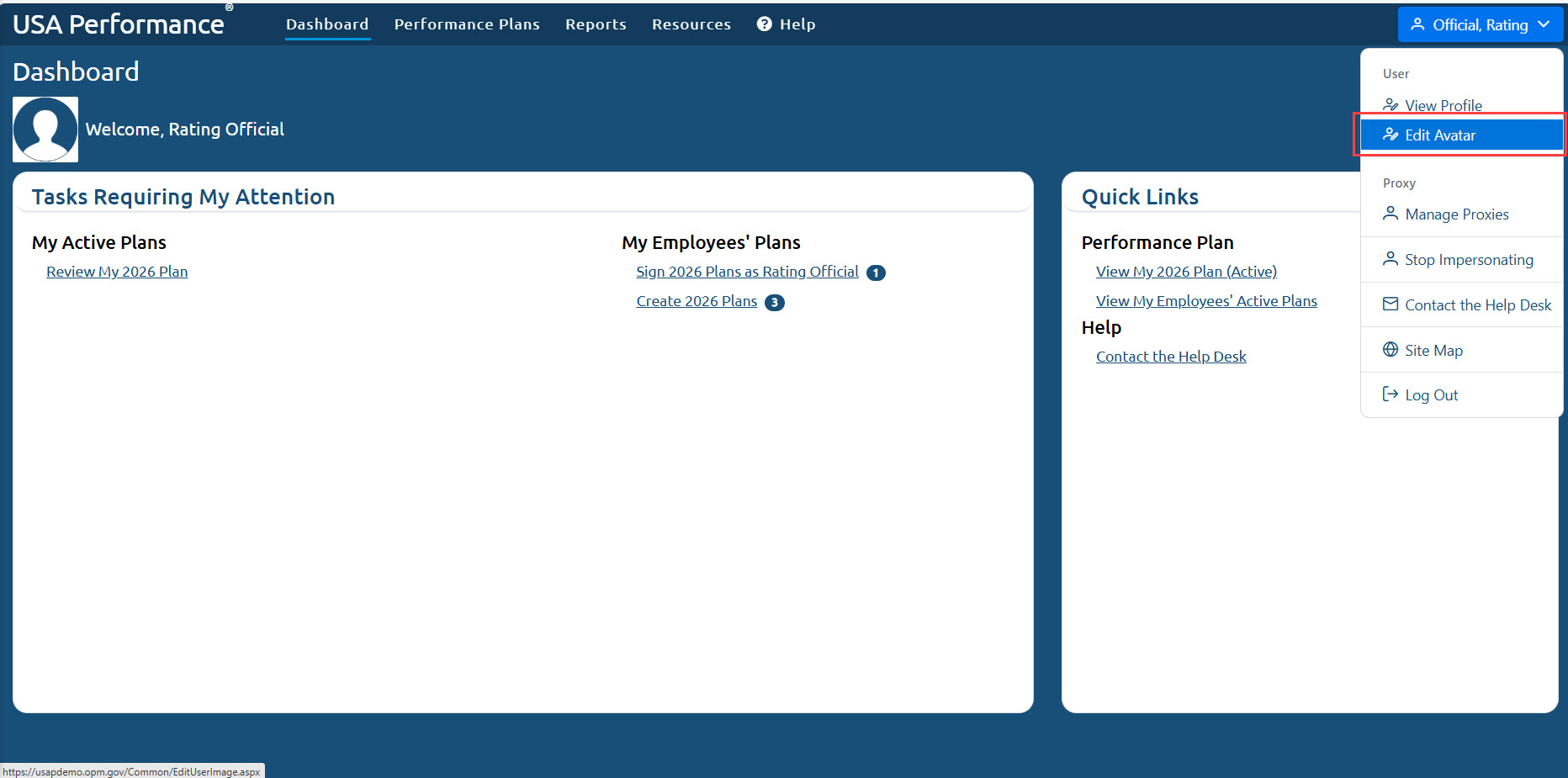Click the My Employees' Plans heading
The width and height of the screenshot is (1568, 778).
pyautogui.click(x=711, y=242)
